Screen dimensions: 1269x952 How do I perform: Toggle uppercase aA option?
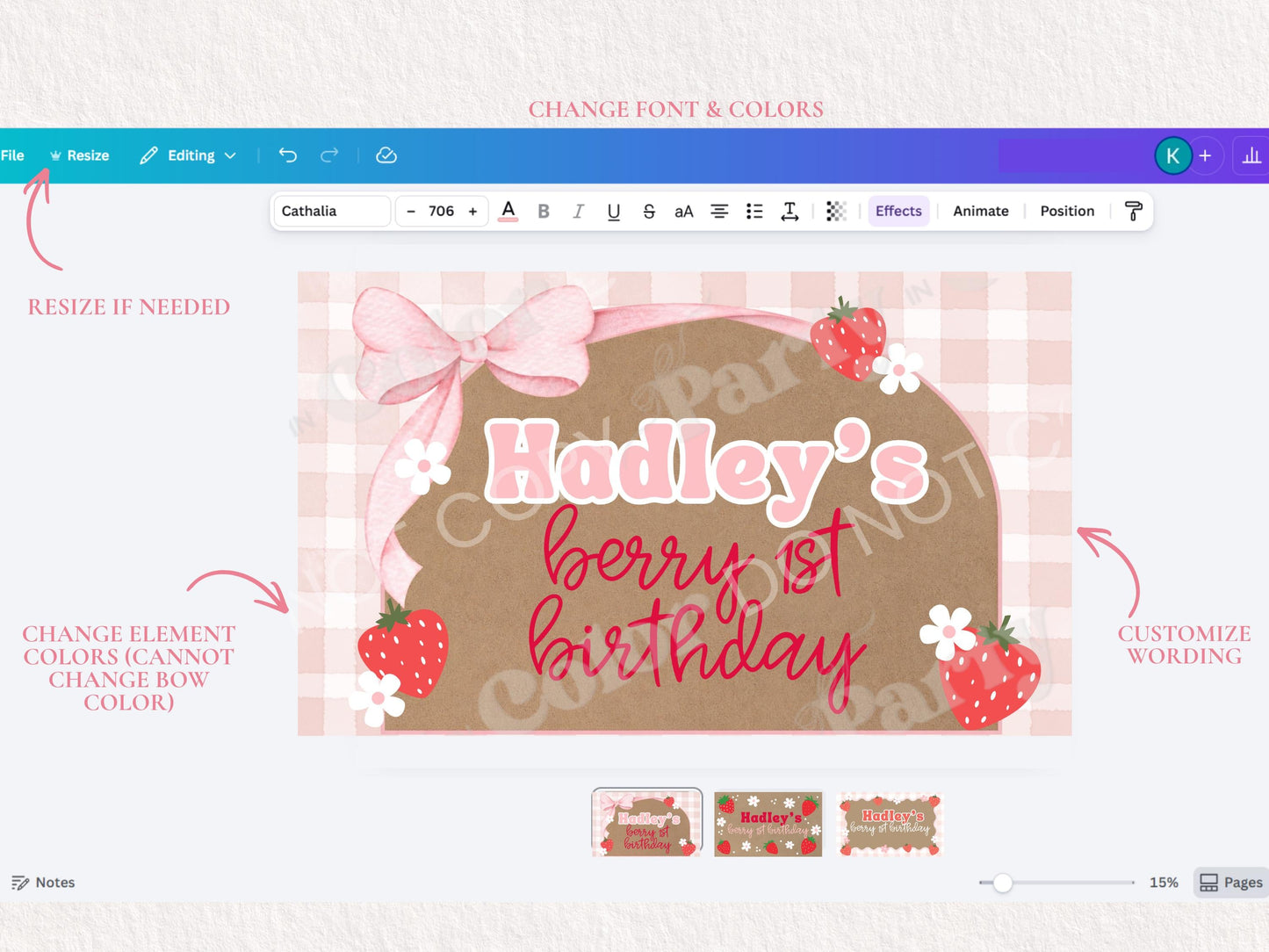click(x=684, y=211)
